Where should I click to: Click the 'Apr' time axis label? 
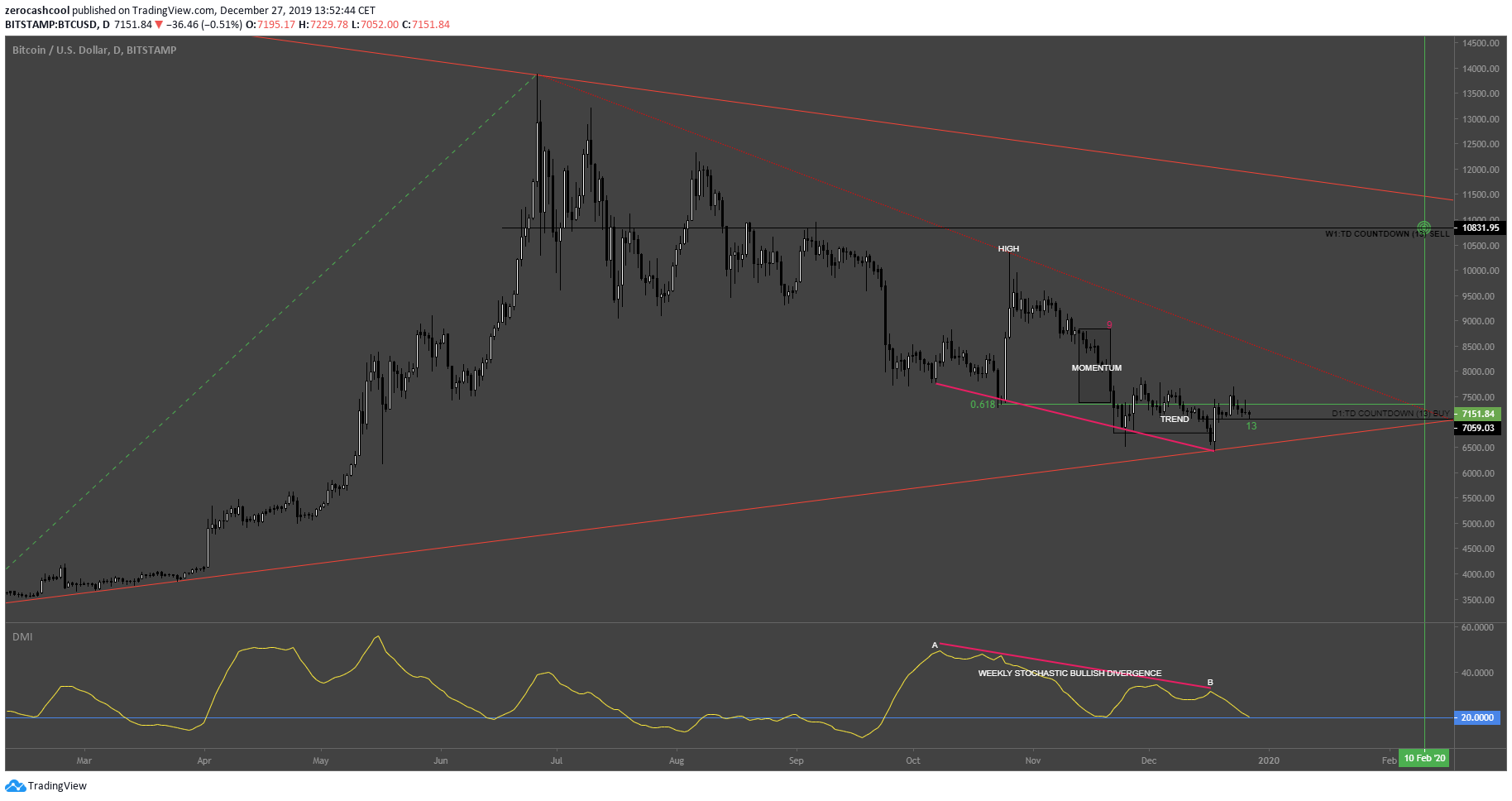tap(204, 760)
